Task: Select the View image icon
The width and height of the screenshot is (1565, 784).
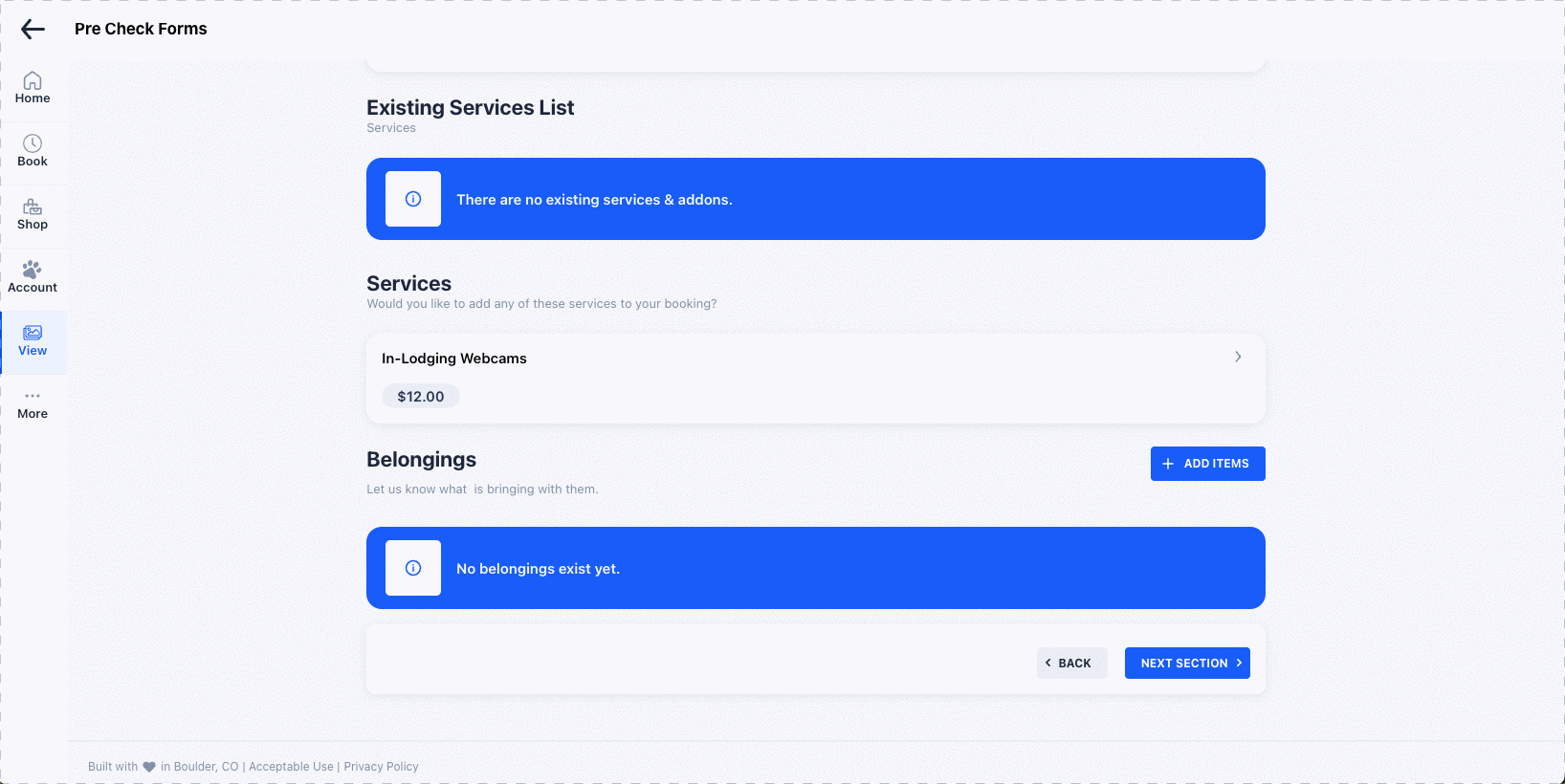Action: [33, 333]
